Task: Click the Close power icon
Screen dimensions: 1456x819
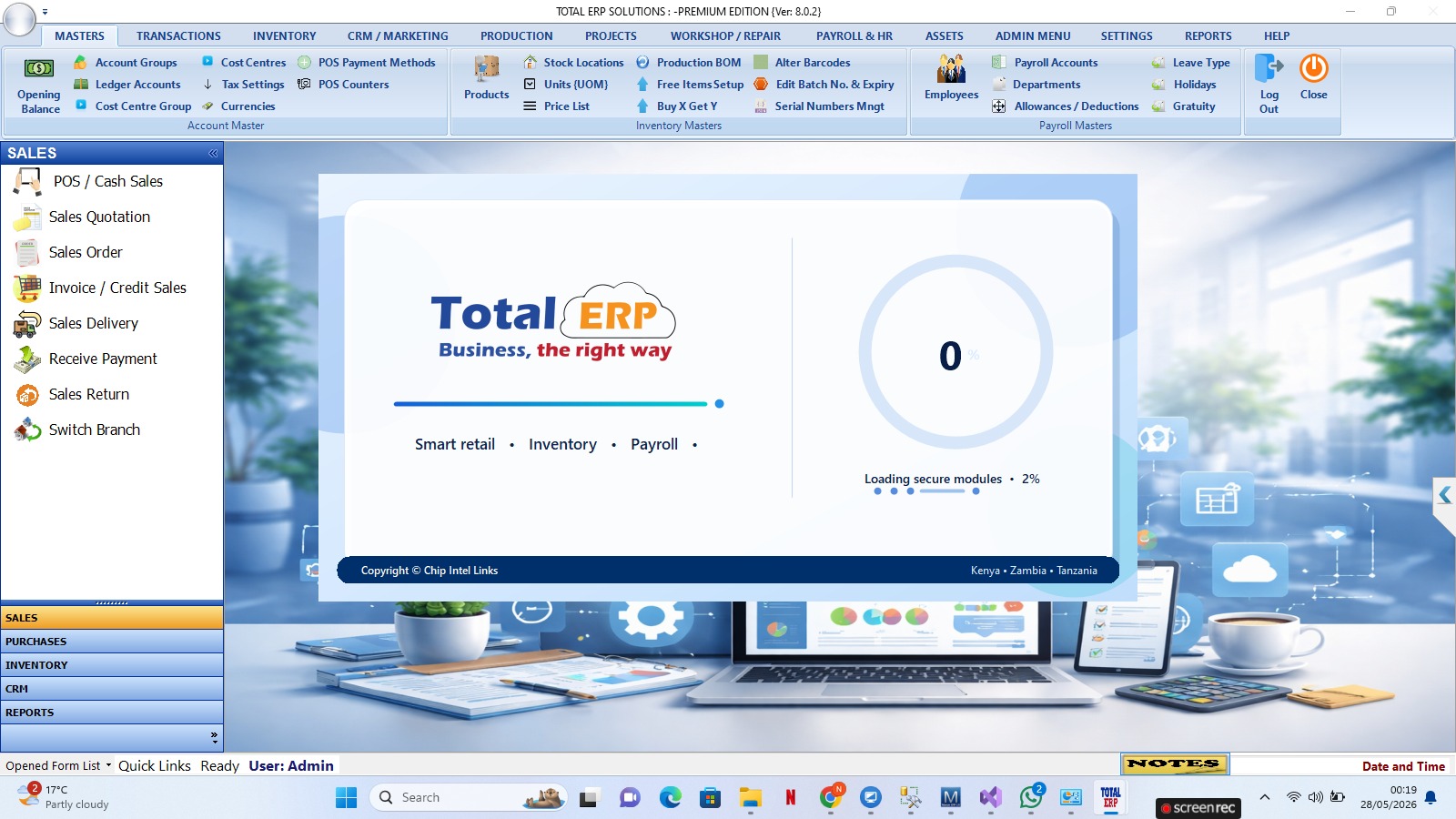Action: pos(1313,77)
